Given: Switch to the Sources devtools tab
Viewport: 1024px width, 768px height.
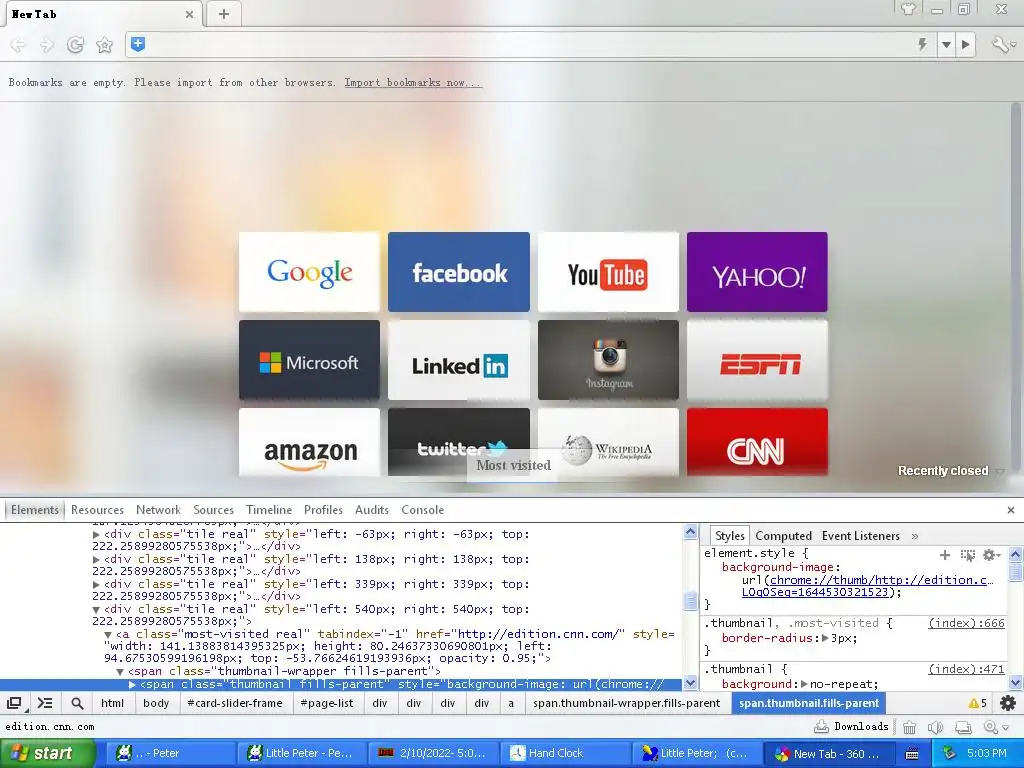Looking at the screenshot, I should point(213,509).
